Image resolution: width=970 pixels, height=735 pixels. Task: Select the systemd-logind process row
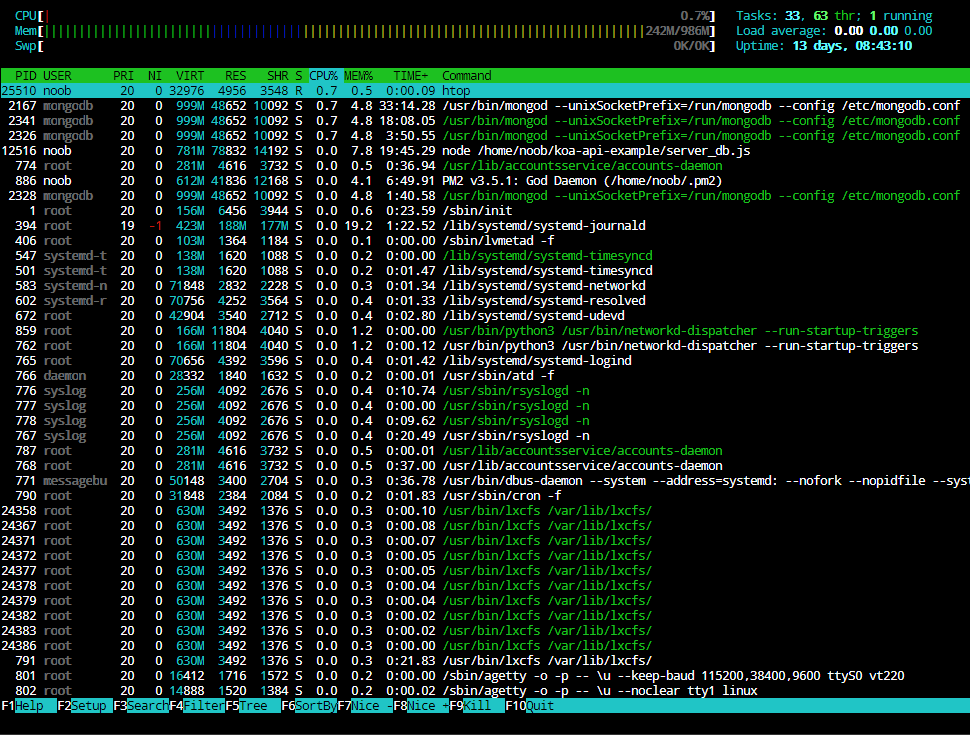pyautogui.click(x=485, y=361)
